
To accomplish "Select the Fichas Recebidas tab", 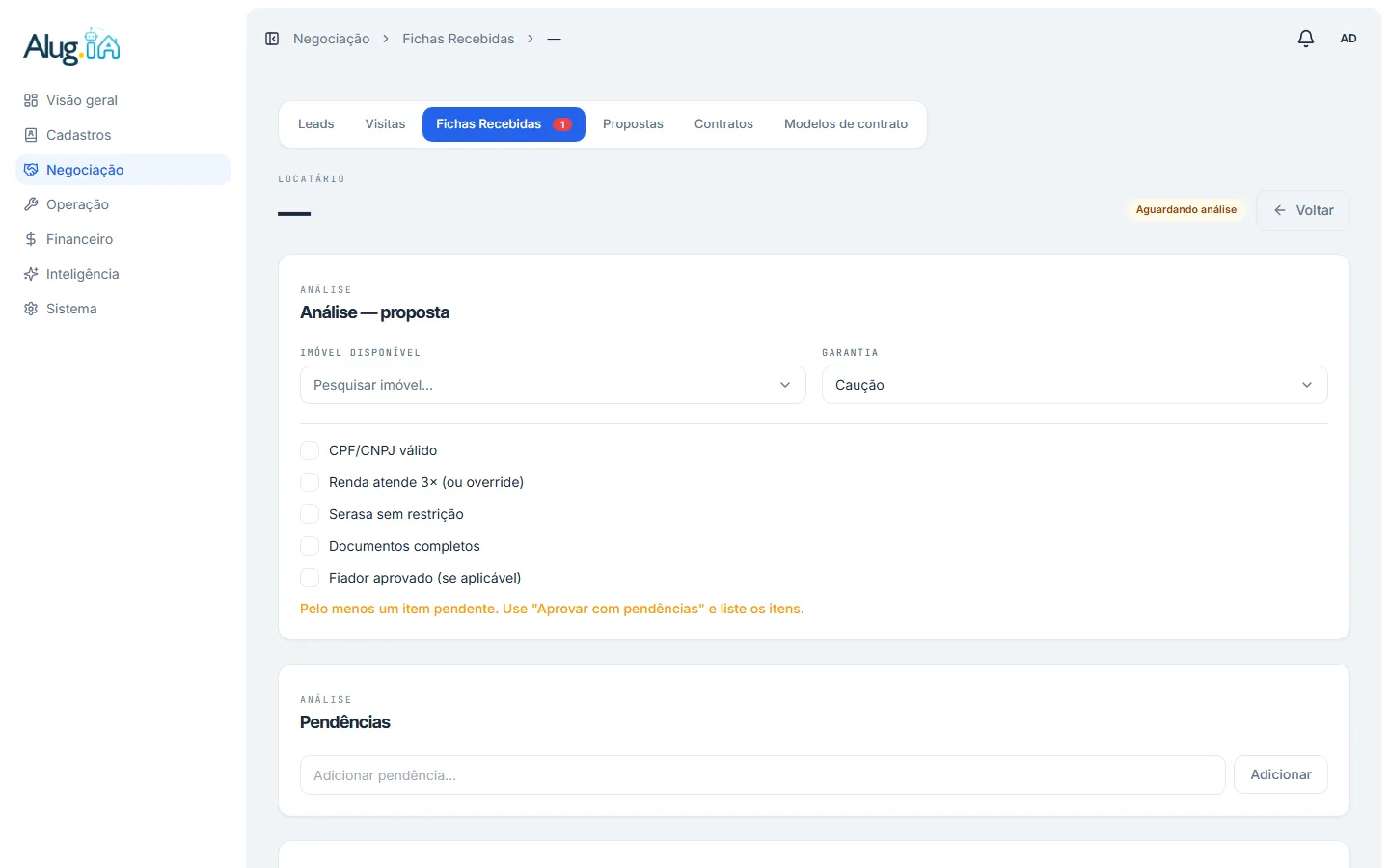I will pos(504,124).
